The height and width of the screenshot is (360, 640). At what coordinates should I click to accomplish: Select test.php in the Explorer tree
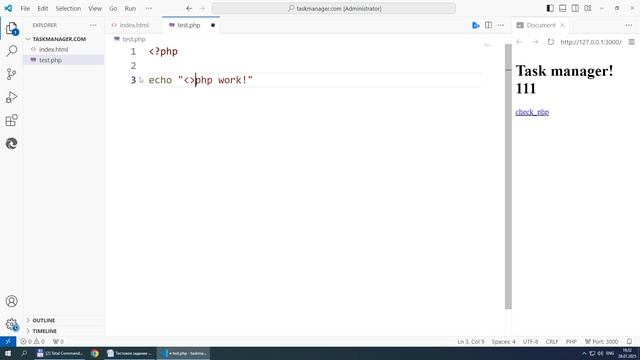(50, 60)
